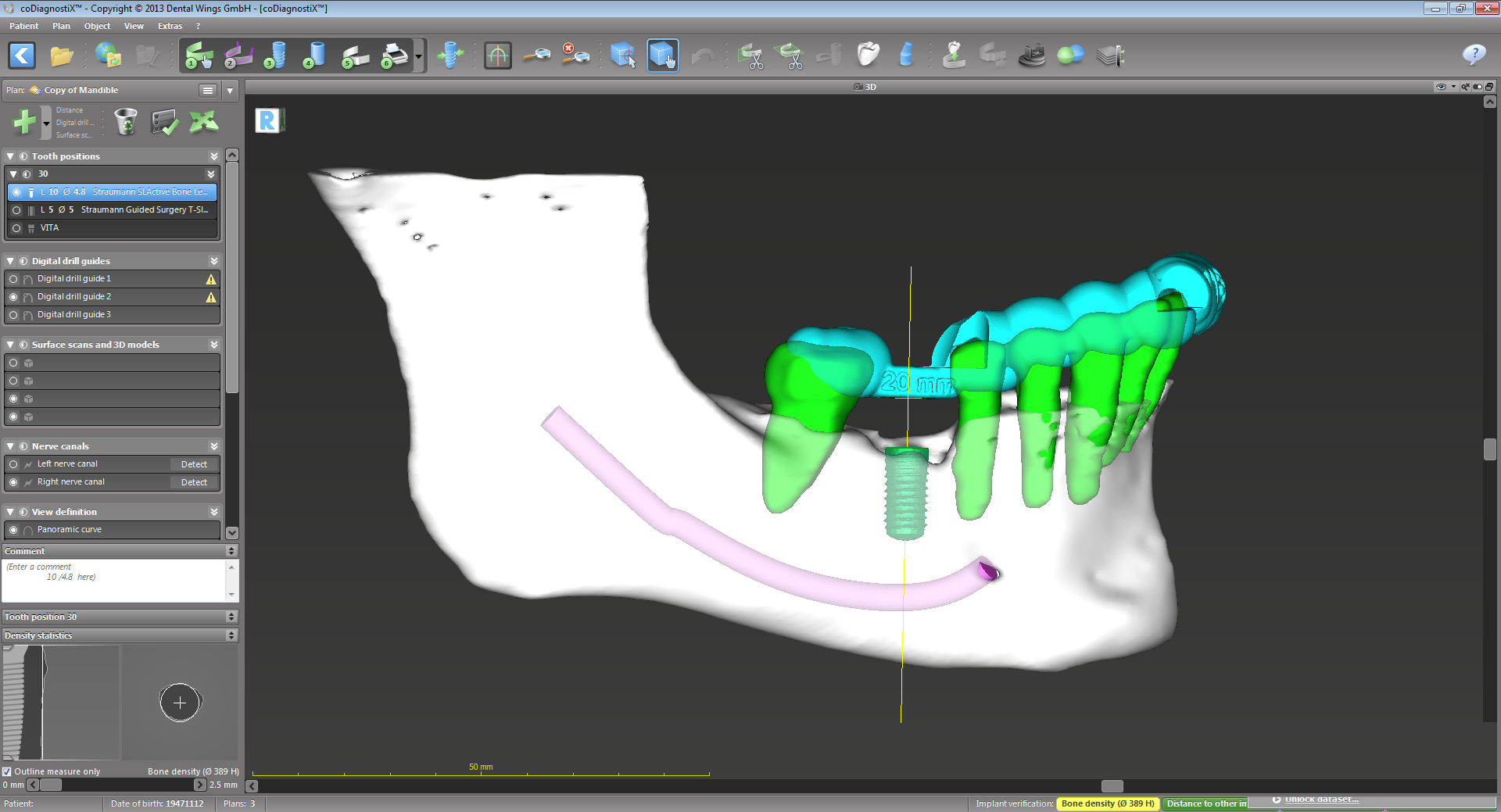
Task: Select radio for Digital drill guide 3
Action: click(13, 315)
